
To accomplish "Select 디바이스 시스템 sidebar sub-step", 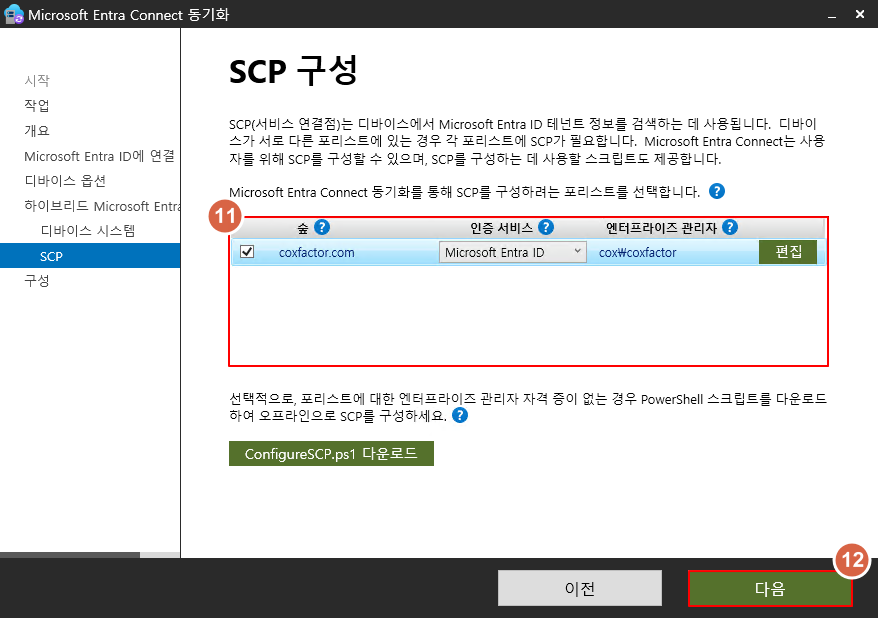I will click(x=88, y=231).
